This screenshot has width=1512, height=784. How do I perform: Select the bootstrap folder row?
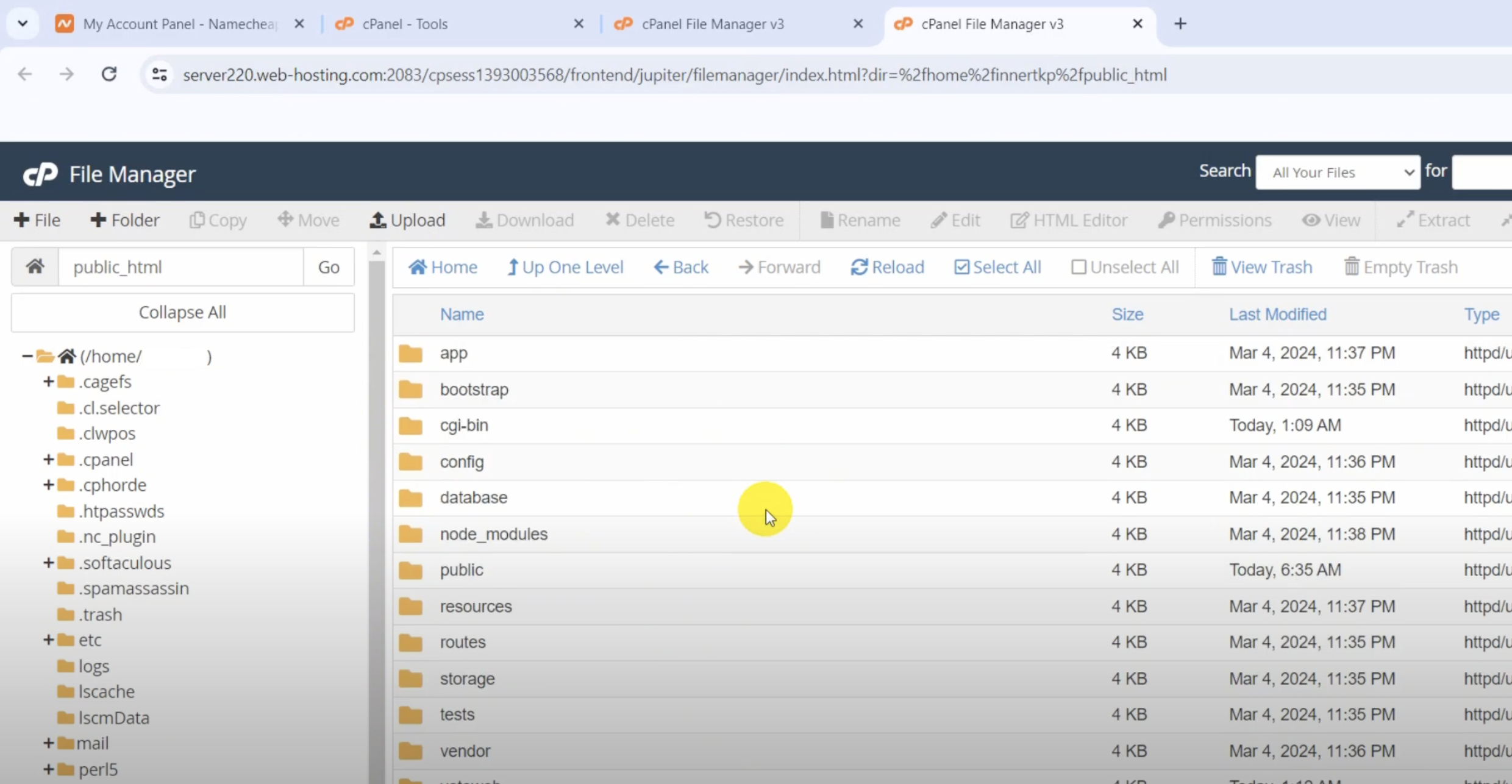coord(952,390)
